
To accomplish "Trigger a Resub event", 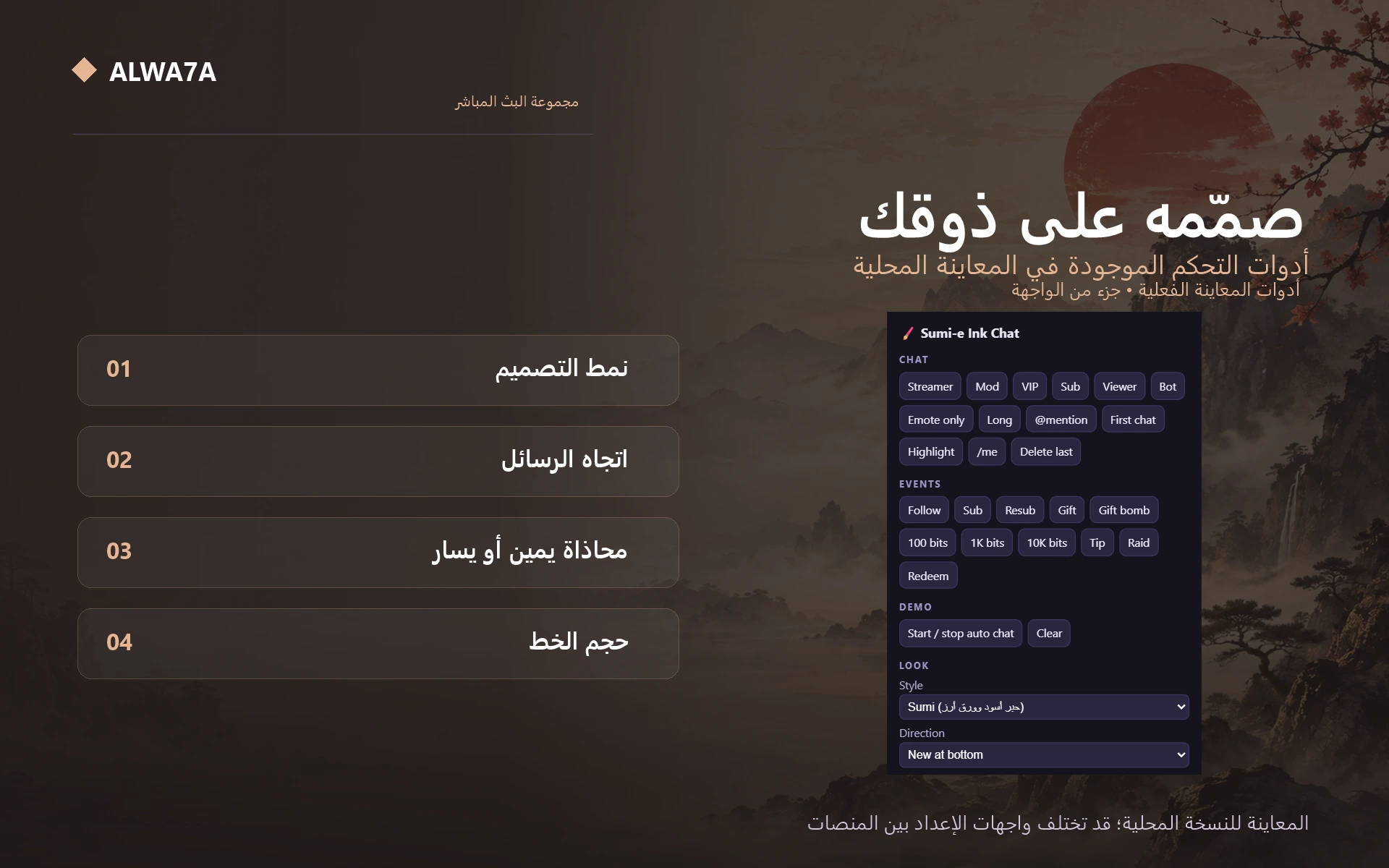I will [x=1020, y=510].
